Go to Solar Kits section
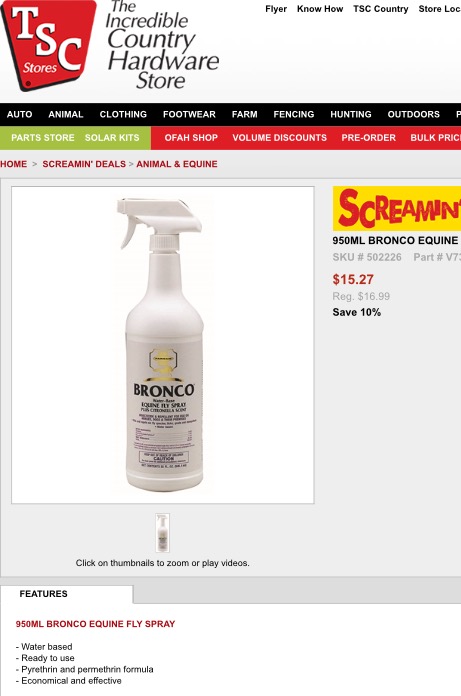 point(112,138)
